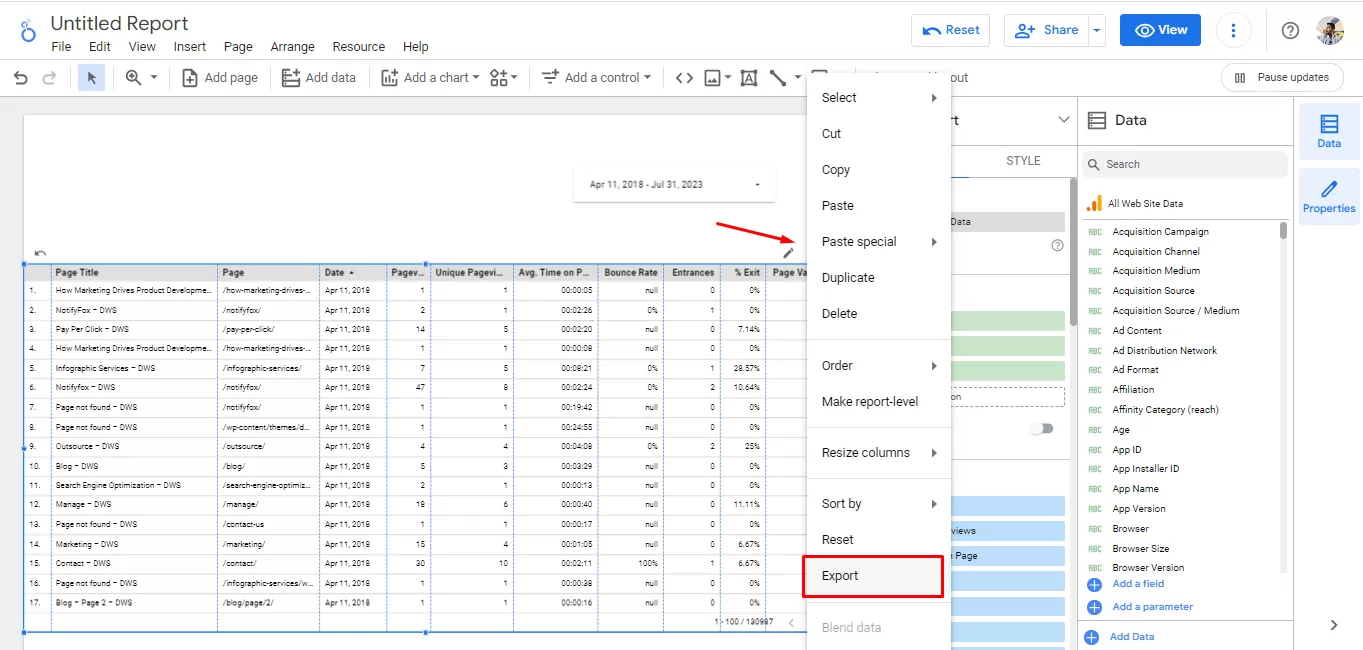Screen dimensions: 1363x650
Task: Open the Data side panel
Action: tap(1328, 131)
